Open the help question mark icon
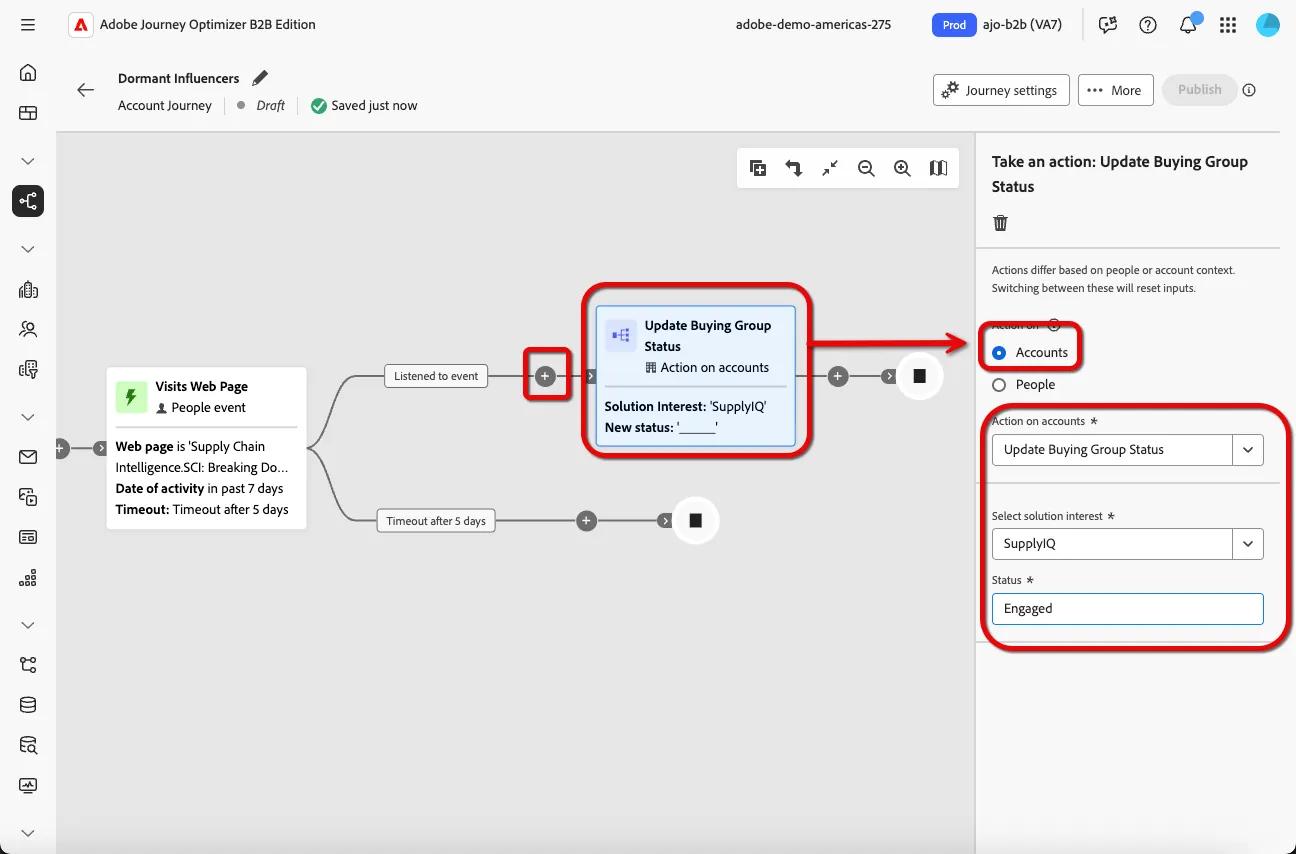 1148,25
